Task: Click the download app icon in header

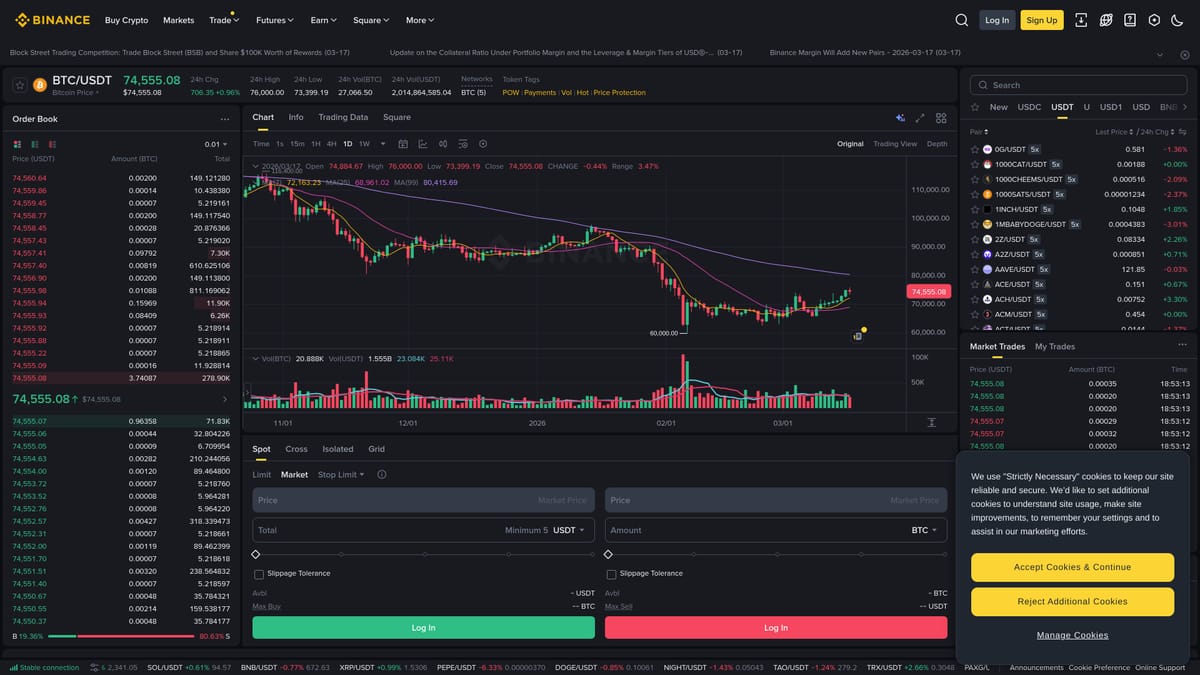Action: point(1081,20)
